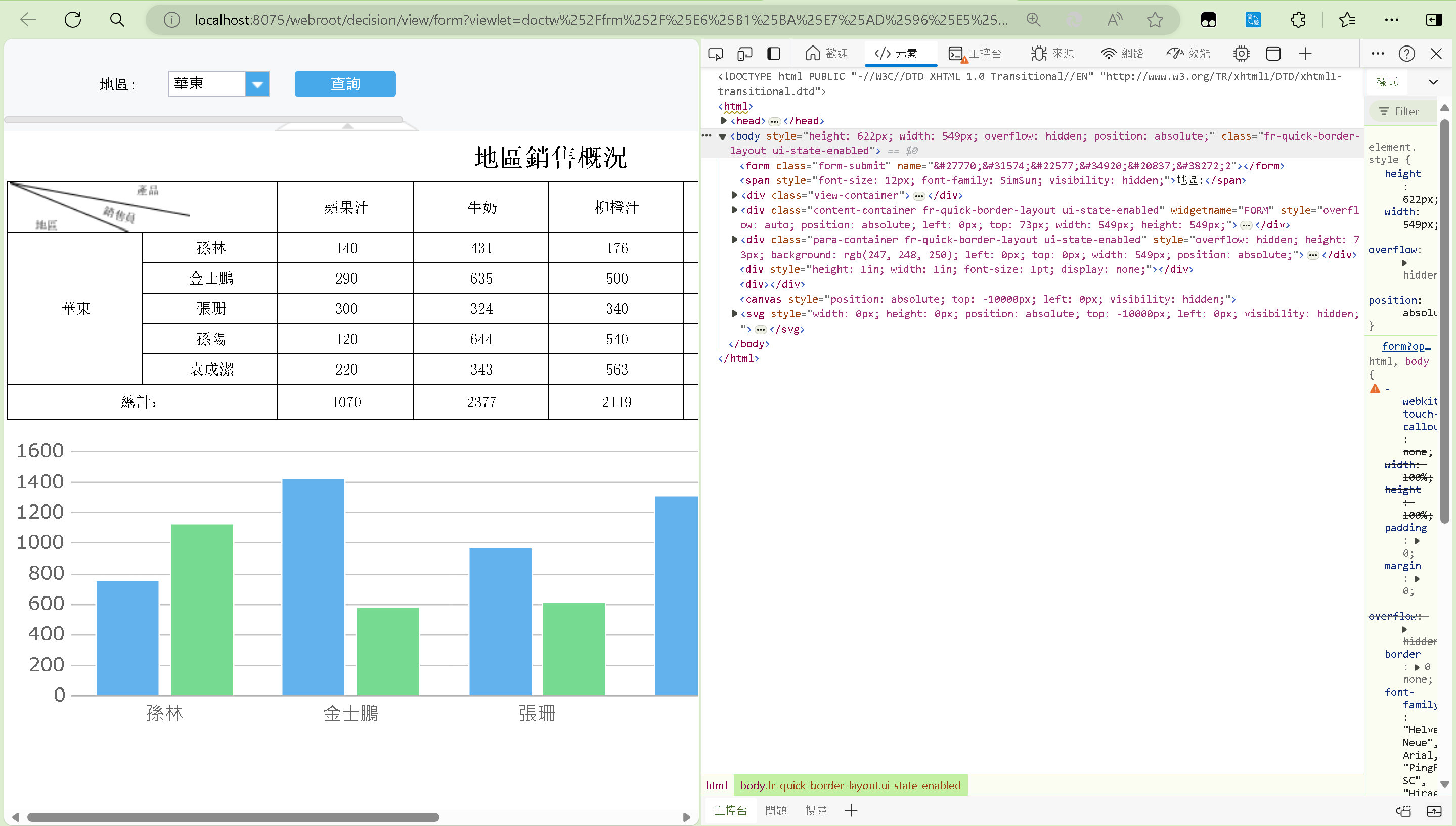View site information icon in address bar
The image size is (1456, 826).
click(171, 20)
